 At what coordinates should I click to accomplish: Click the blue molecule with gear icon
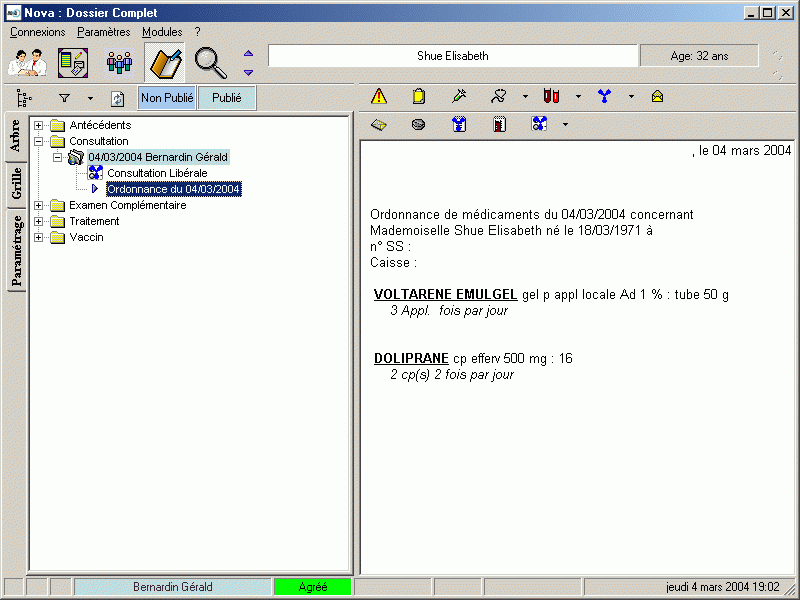click(x=539, y=124)
